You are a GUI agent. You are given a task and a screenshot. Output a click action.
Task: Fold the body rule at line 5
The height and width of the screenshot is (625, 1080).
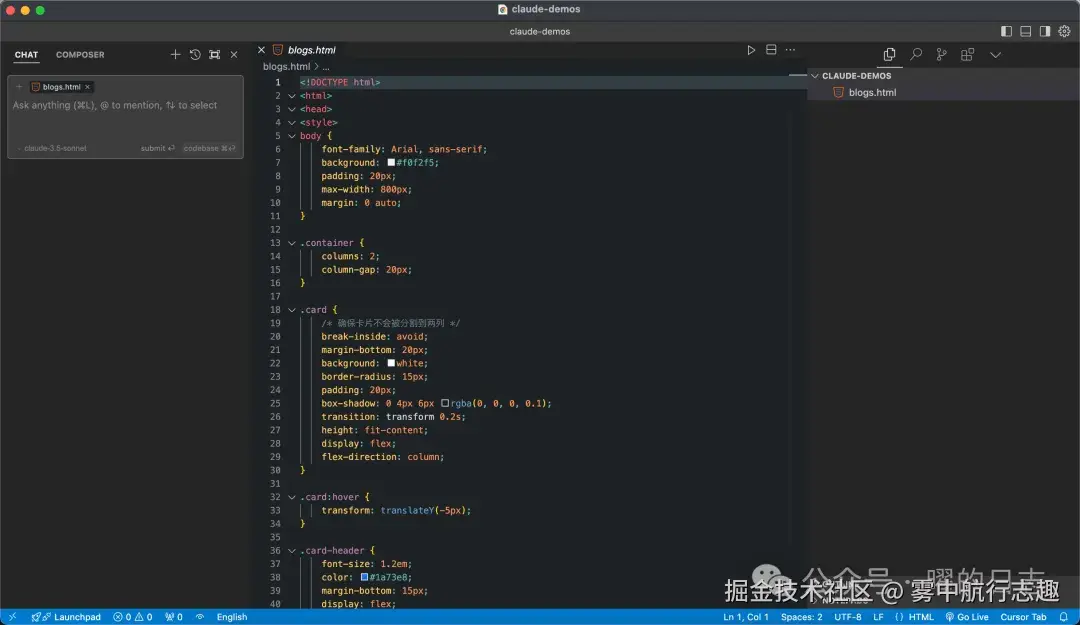[x=292, y=136]
